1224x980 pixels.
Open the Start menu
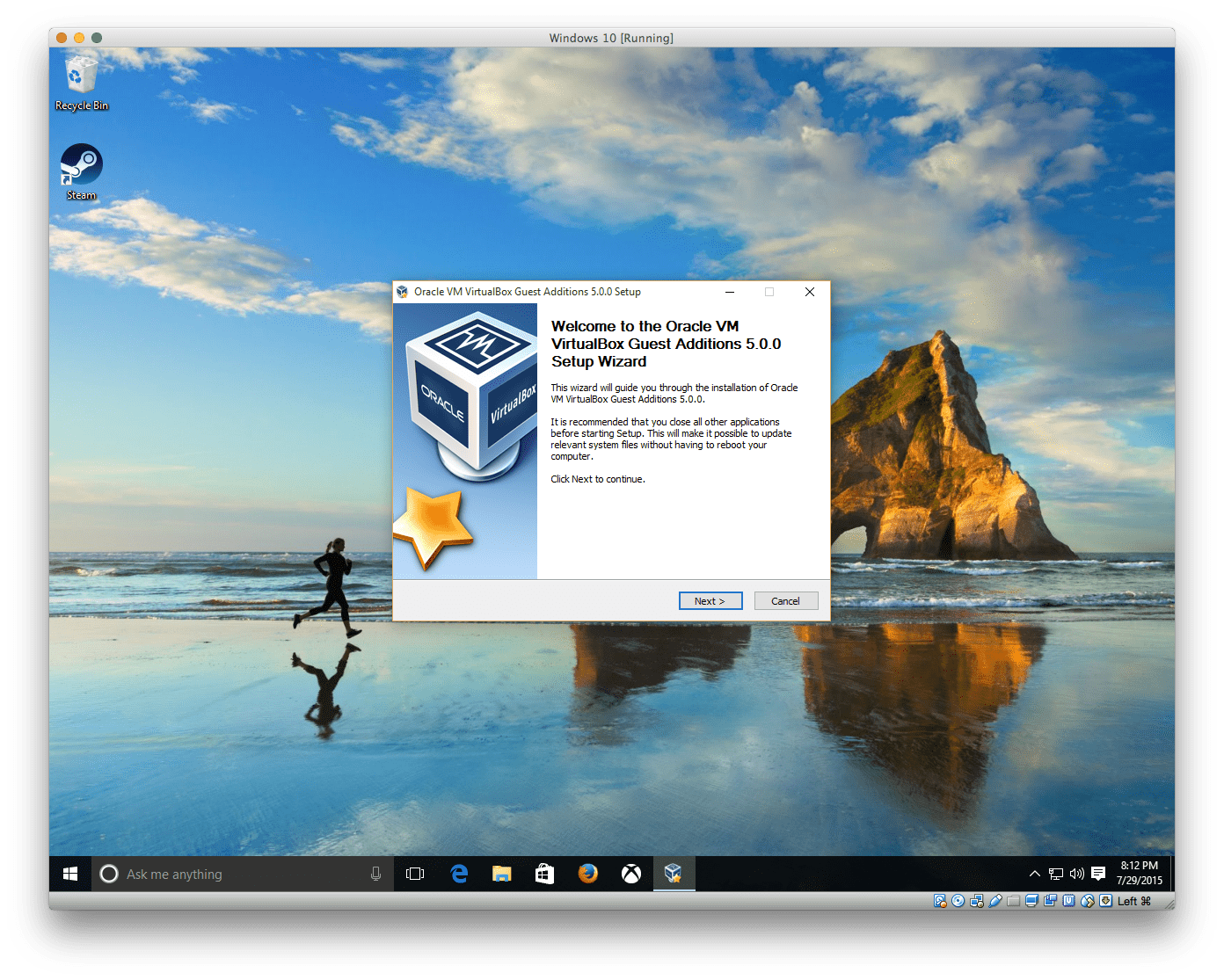[x=70, y=873]
